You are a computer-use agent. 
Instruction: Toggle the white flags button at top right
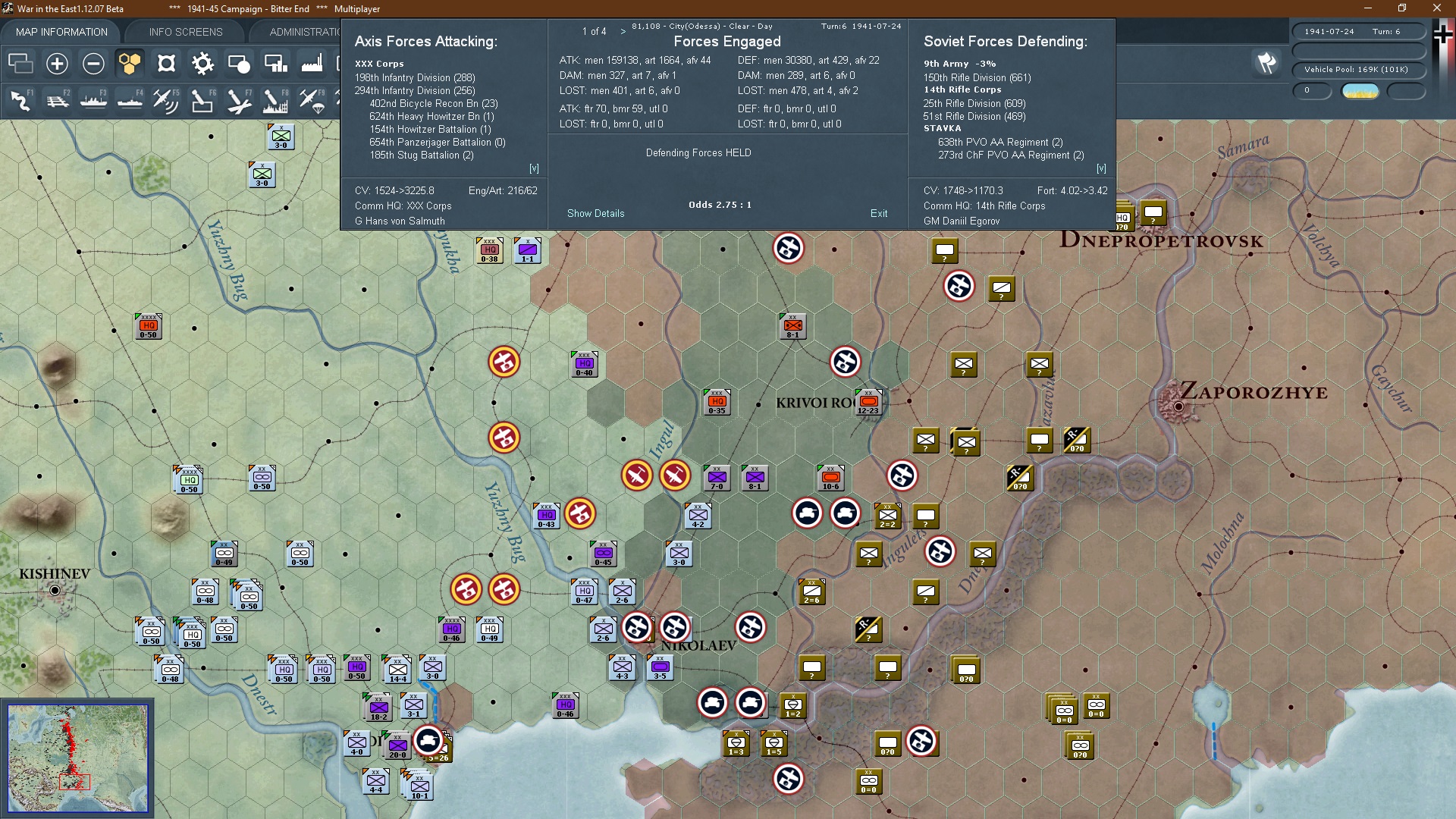(x=1266, y=63)
